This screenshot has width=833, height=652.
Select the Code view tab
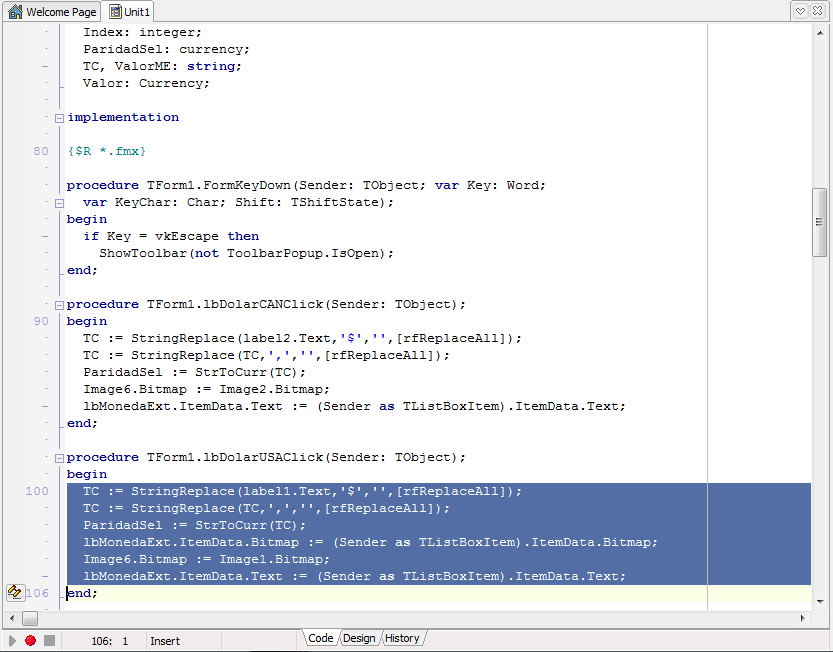click(x=320, y=638)
